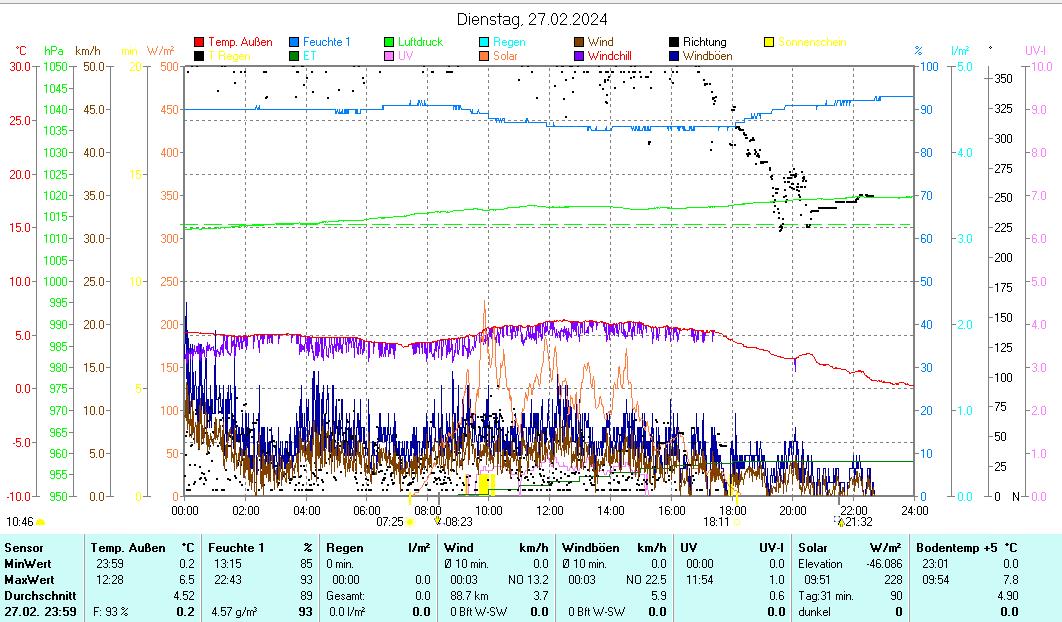The width and height of the screenshot is (1062, 622).
Task: Click the sunrise icon next to 07:25
Action: (x=410, y=522)
